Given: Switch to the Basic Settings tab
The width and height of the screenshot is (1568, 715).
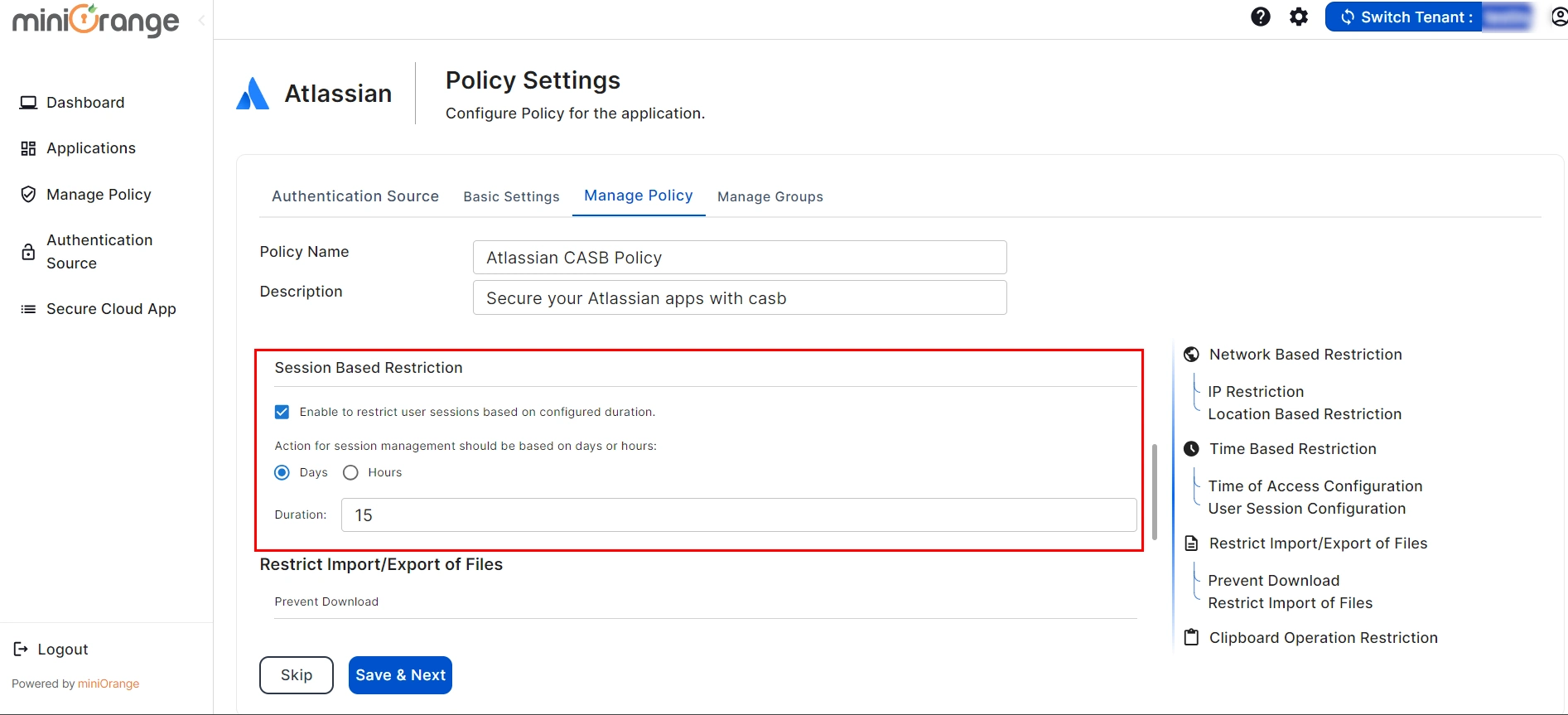Looking at the screenshot, I should click(x=511, y=196).
